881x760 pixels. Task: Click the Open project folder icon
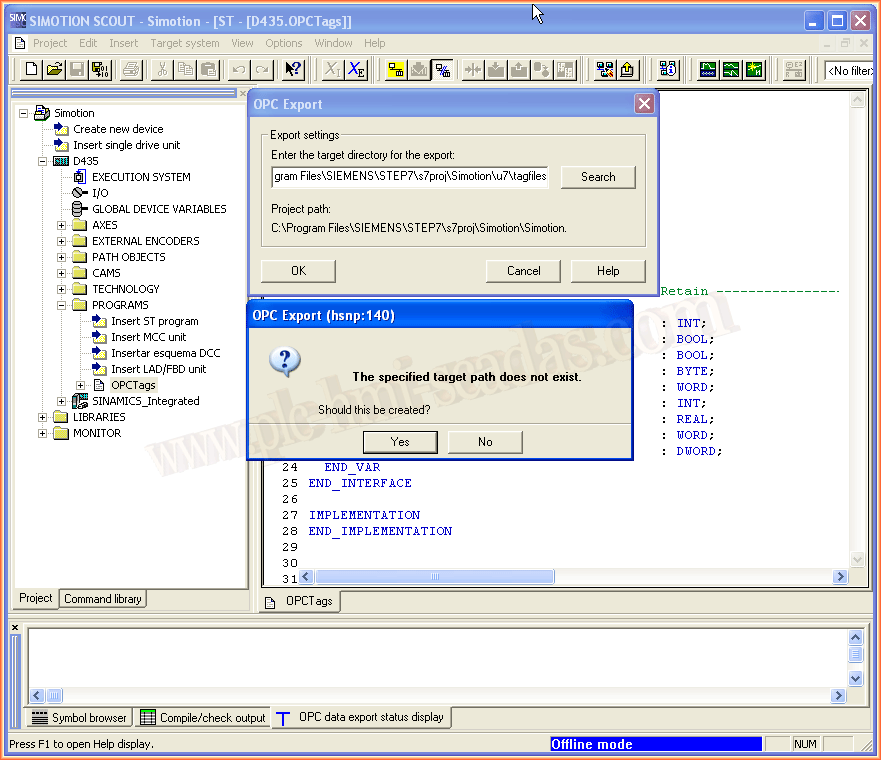(54, 69)
